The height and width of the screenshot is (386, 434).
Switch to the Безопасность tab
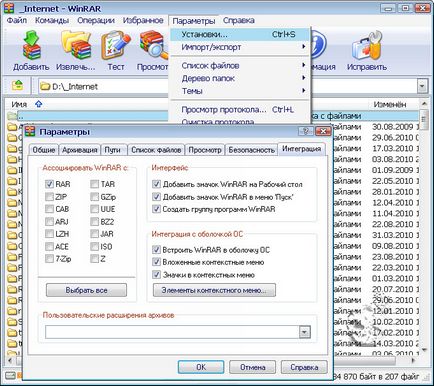pos(251,150)
